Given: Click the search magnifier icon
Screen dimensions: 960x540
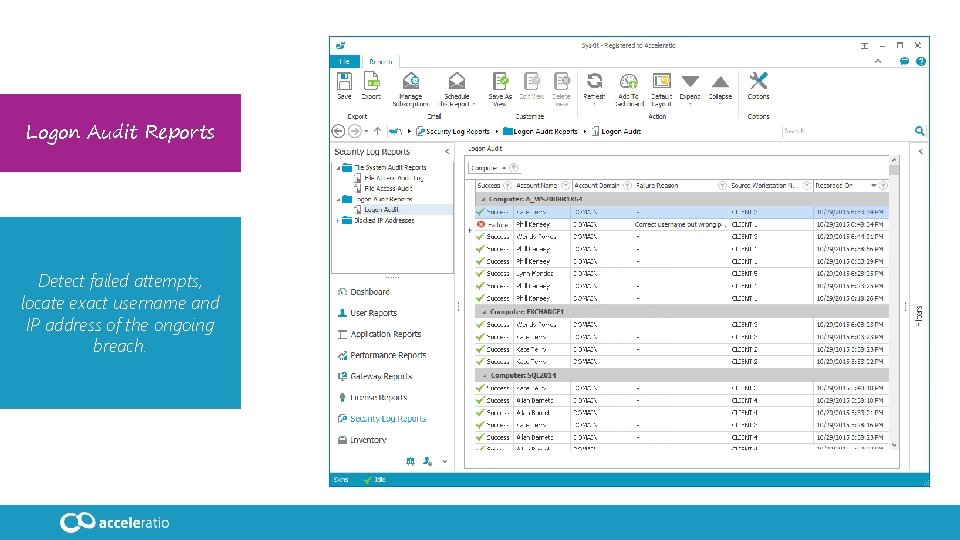Looking at the screenshot, I should (919, 130).
